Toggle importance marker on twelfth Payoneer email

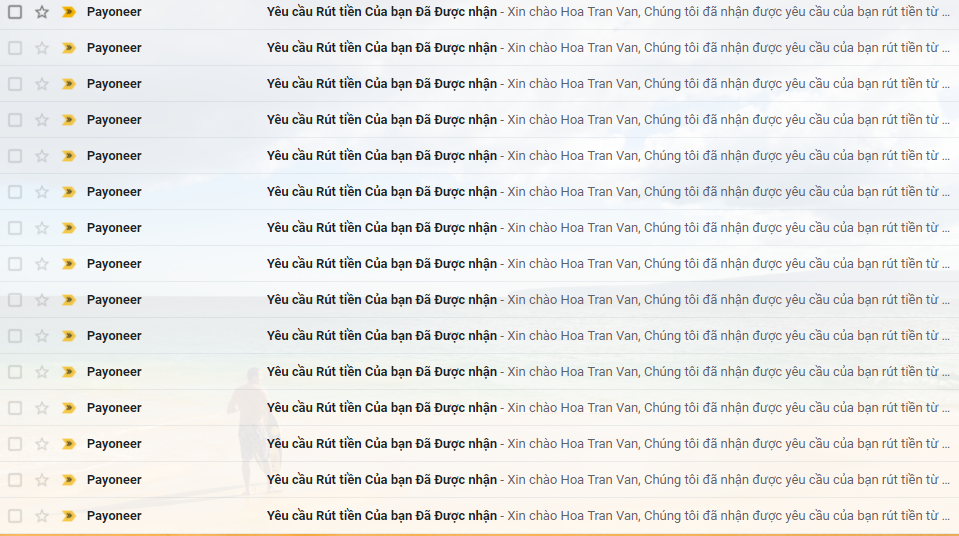tap(68, 408)
